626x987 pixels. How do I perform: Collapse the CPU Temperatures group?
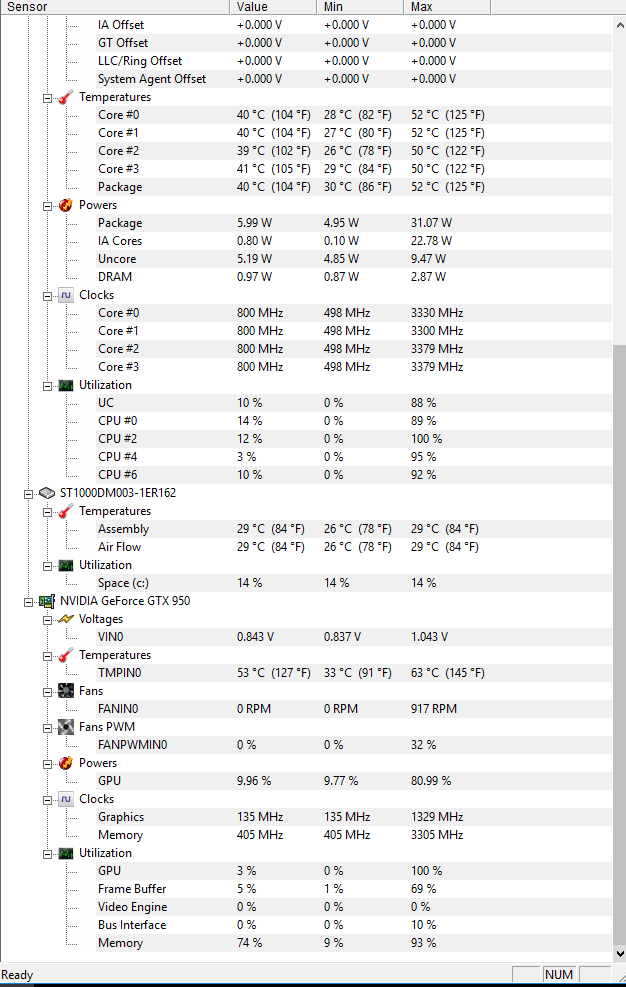[47, 99]
